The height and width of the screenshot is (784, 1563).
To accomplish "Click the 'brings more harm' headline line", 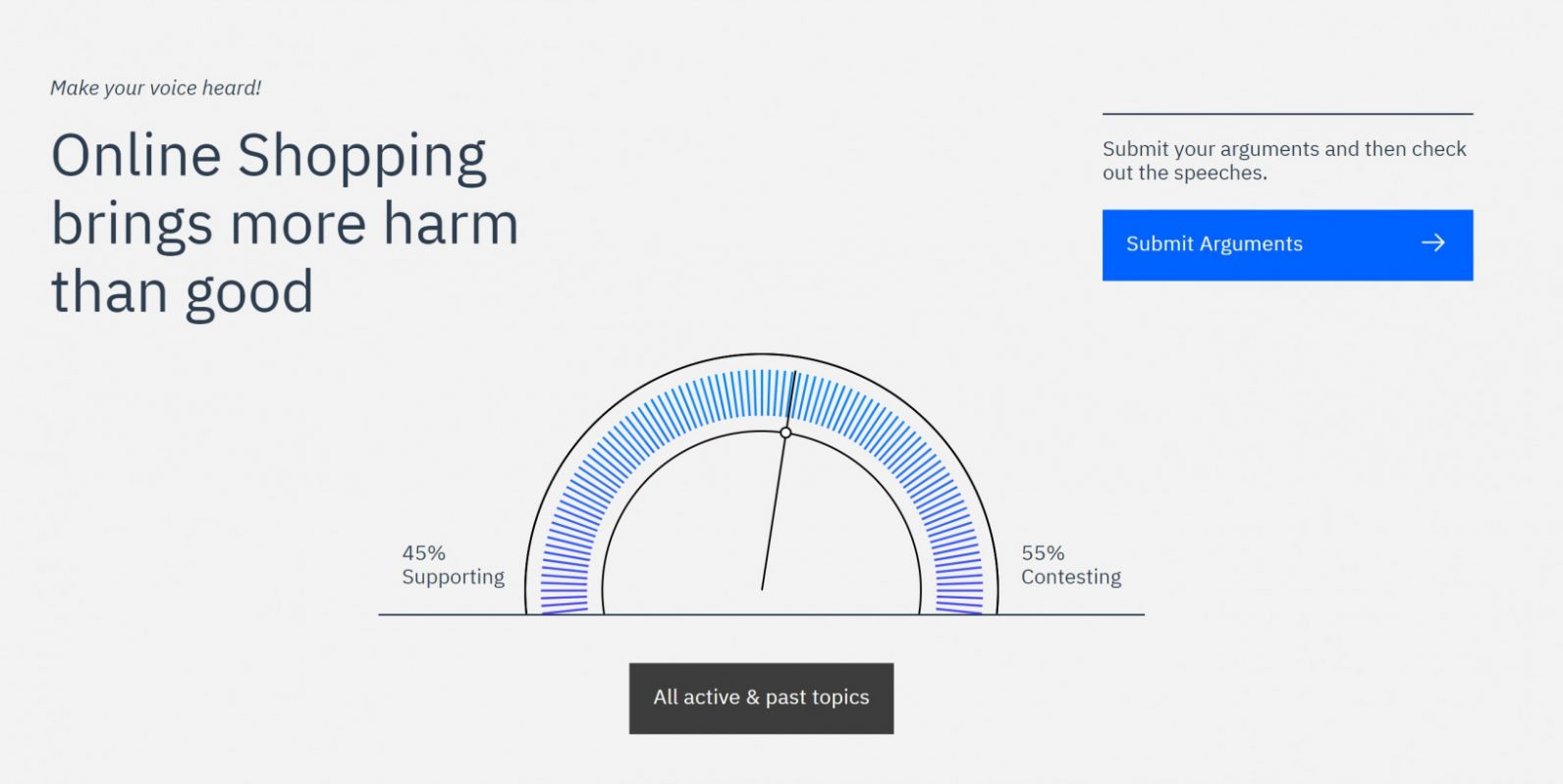I will (x=285, y=224).
